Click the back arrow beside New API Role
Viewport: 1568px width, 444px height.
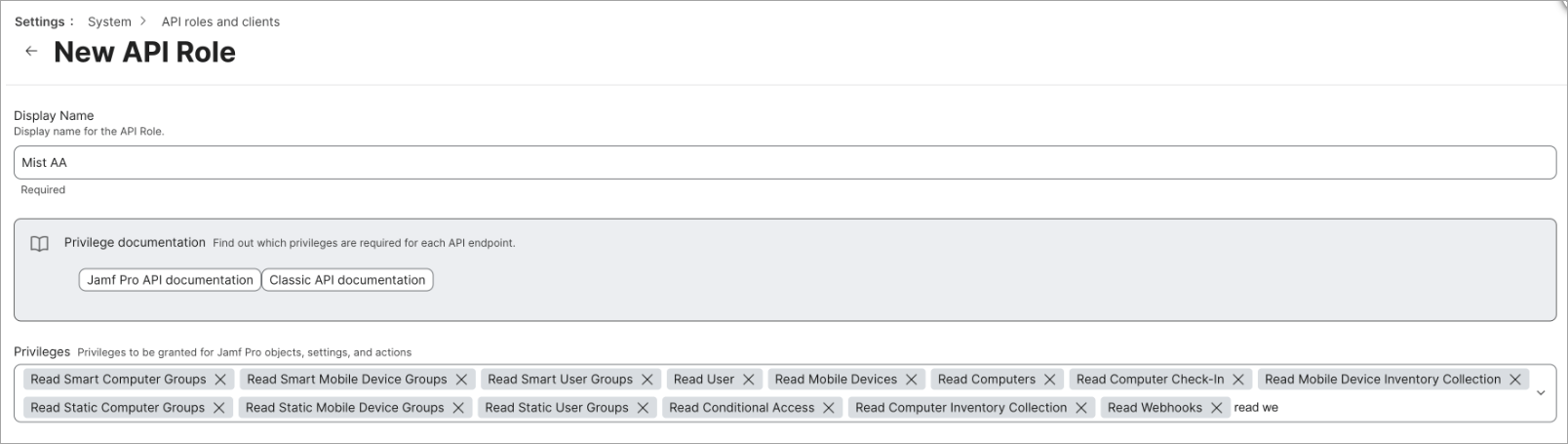tap(31, 52)
